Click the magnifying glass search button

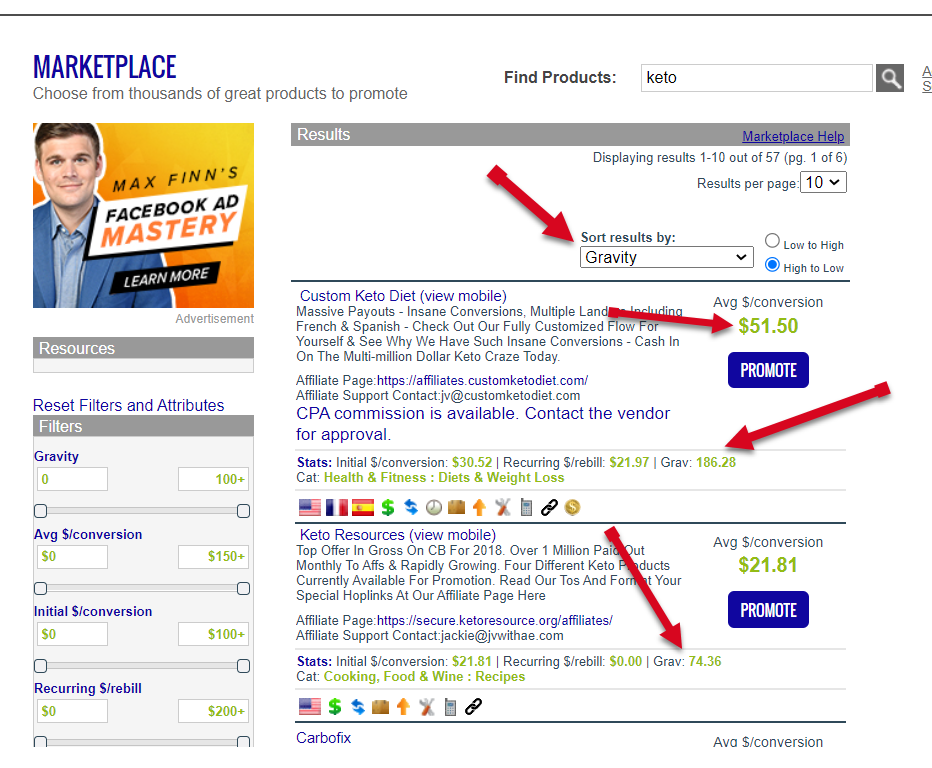tap(890, 78)
